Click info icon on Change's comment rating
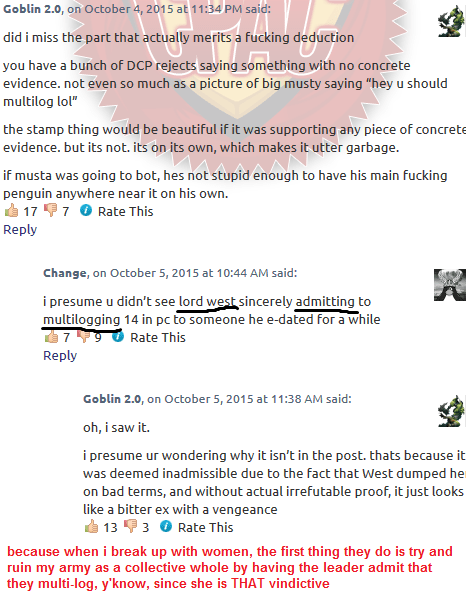This screenshot has width=466, height=607. pos(118,336)
